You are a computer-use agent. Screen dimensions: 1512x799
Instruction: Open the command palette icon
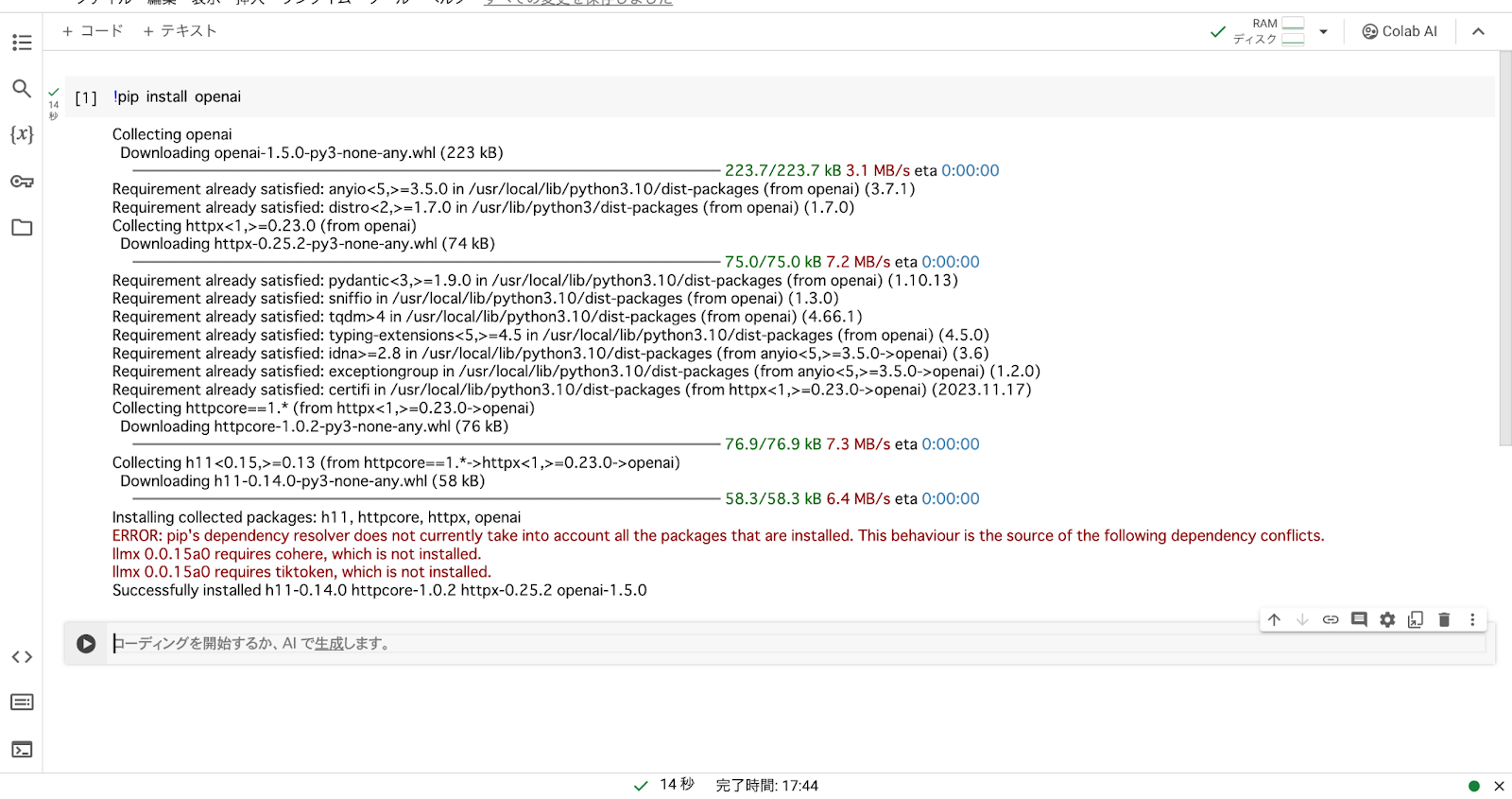point(22,703)
